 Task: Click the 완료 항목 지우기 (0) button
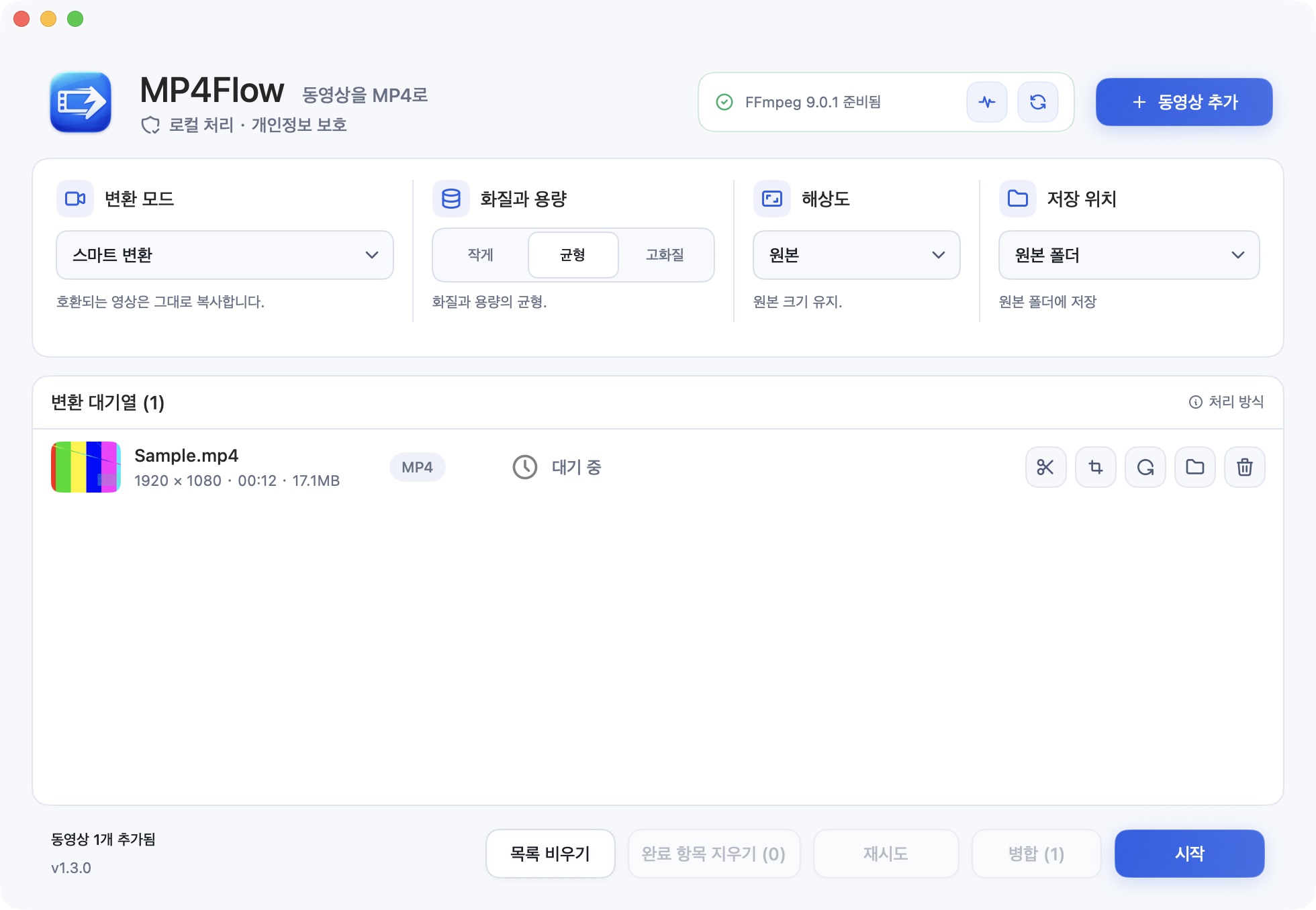click(x=714, y=854)
